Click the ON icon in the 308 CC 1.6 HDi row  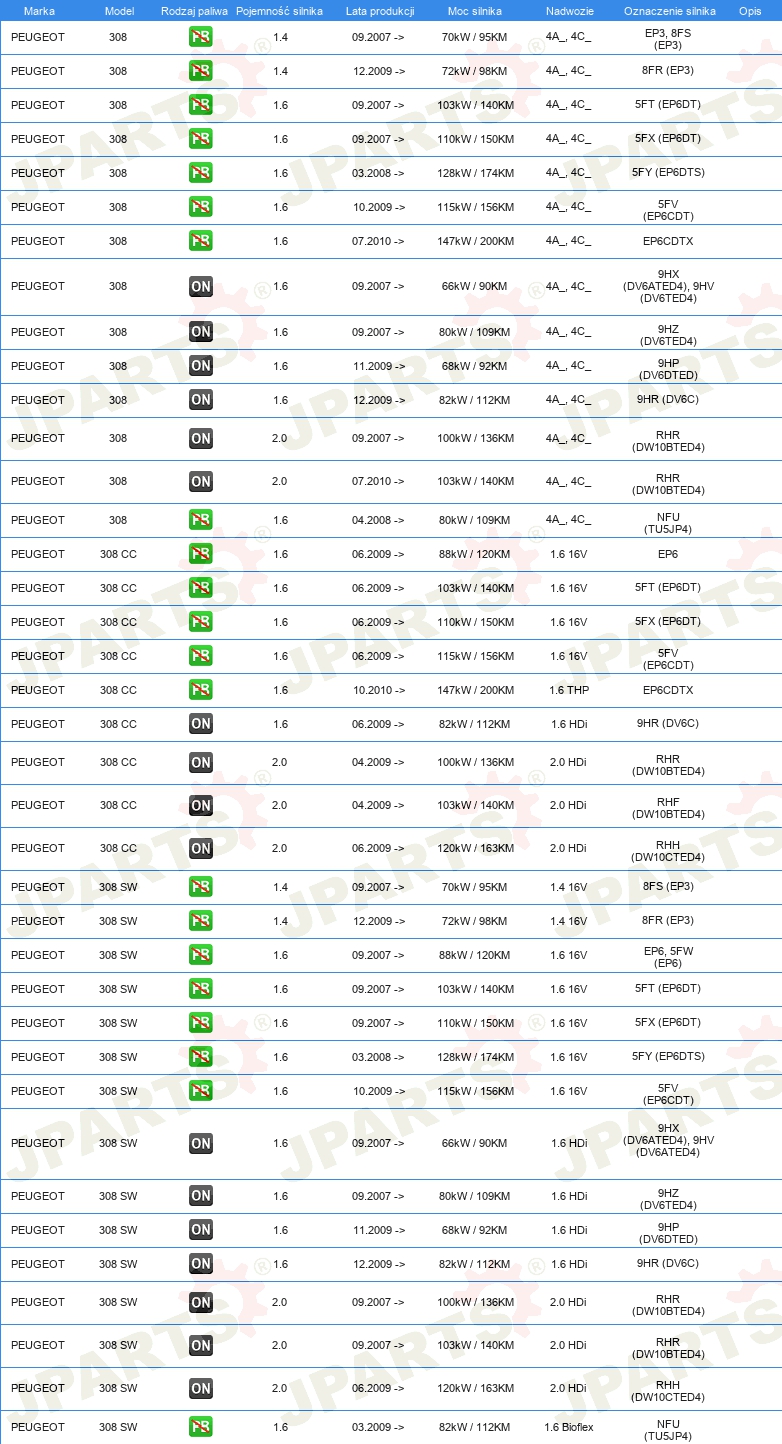(x=201, y=724)
